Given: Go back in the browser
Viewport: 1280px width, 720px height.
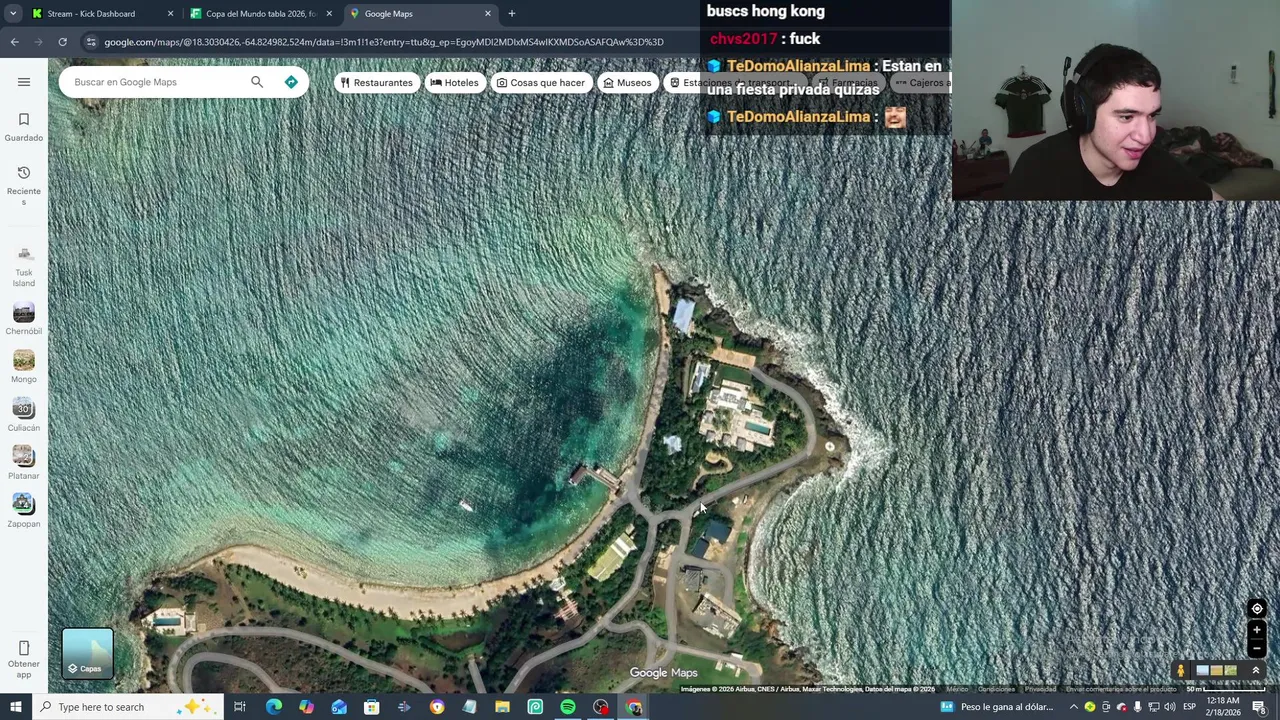Looking at the screenshot, I should tap(14, 42).
